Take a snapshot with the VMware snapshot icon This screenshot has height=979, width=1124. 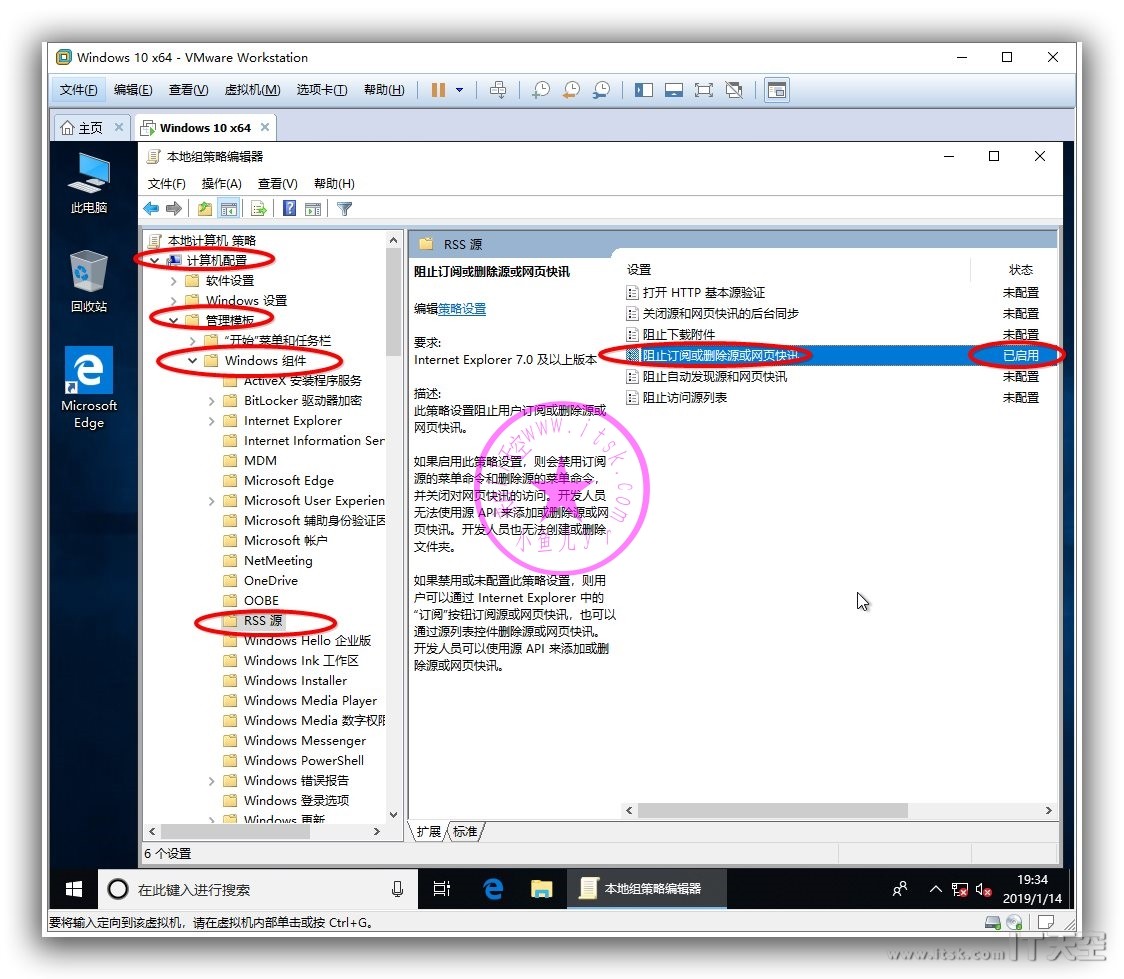pos(541,90)
